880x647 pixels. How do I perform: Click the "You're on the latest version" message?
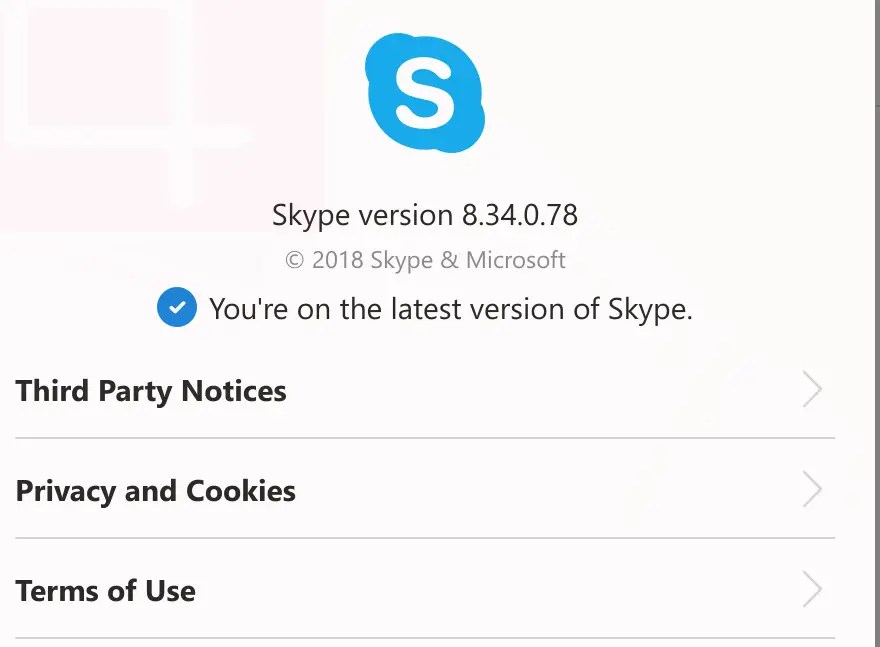(450, 309)
